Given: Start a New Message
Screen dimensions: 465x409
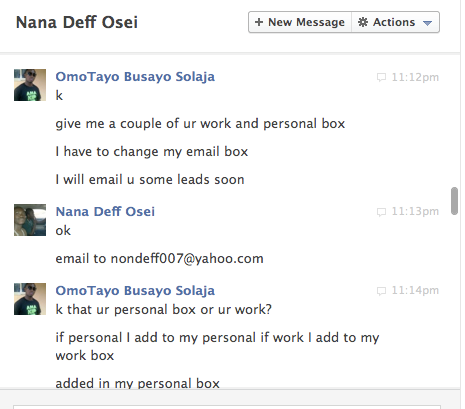Looking at the screenshot, I should coord(300,22).
